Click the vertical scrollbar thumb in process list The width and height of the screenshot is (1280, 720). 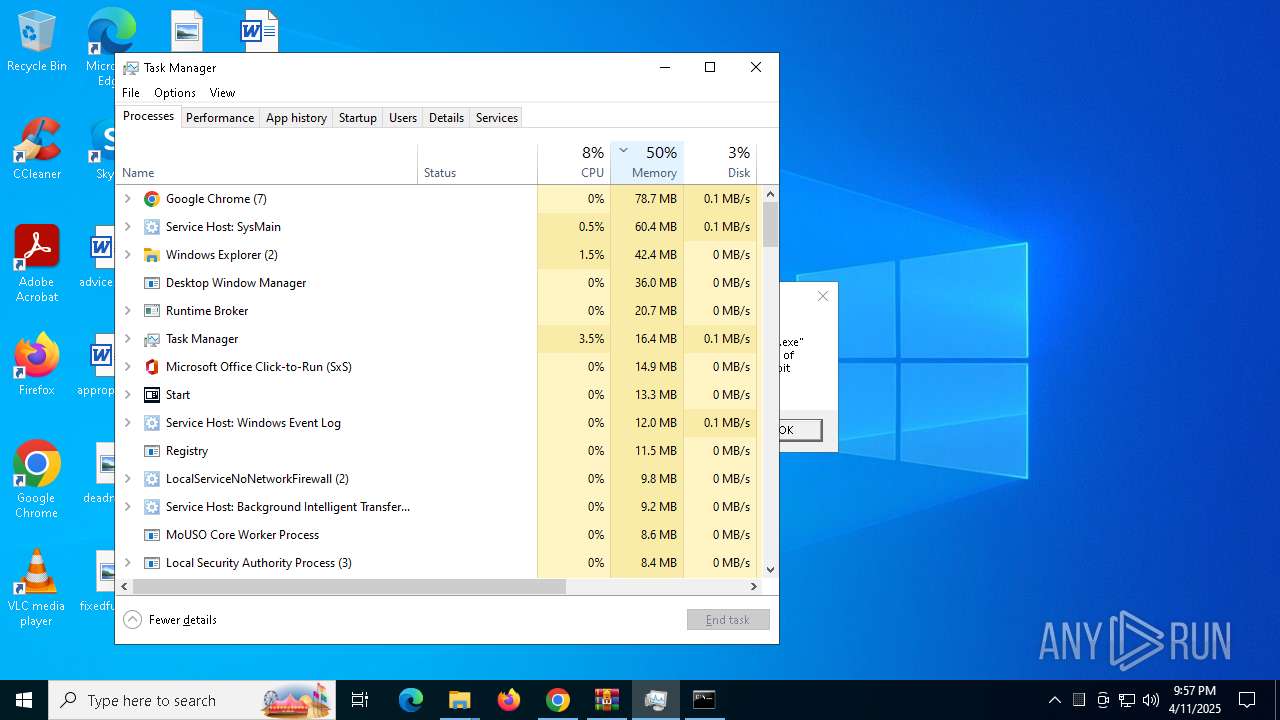(771, 224)
